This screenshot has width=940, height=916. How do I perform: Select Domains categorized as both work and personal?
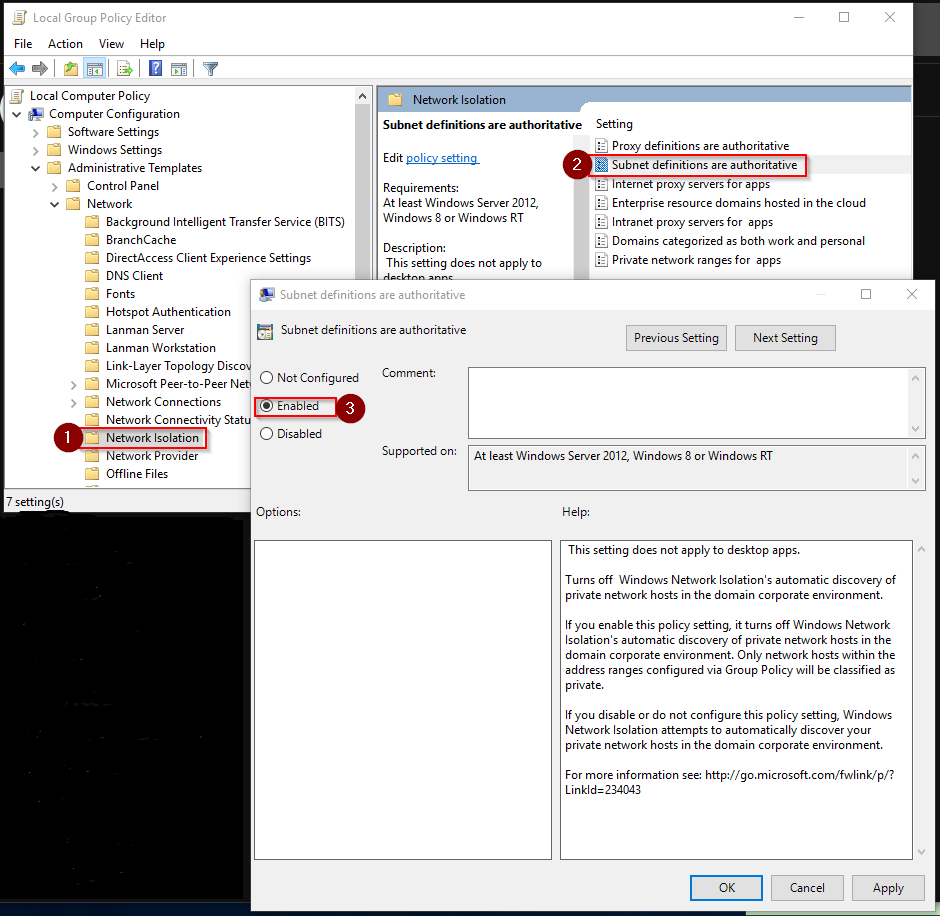[738, 241]
